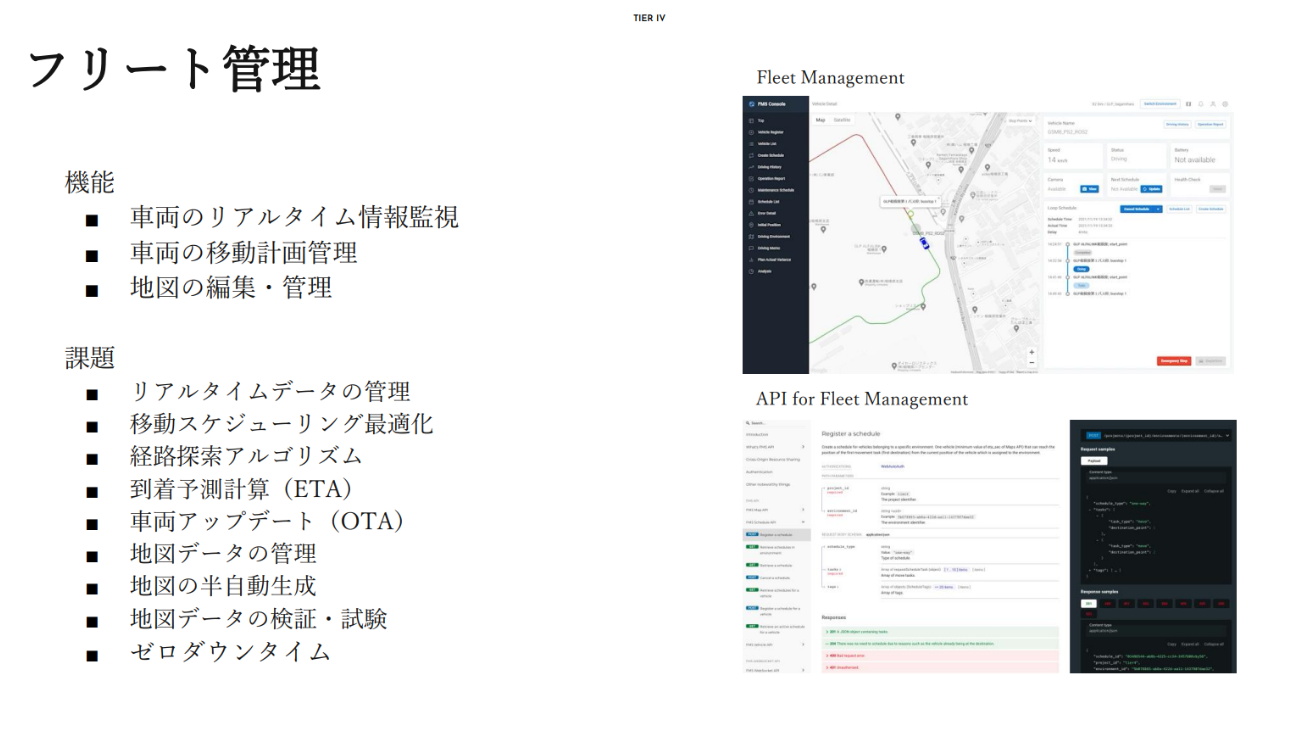Open Cross-Origin Resource Sharing in docs sidebar

tap(773, 459)
